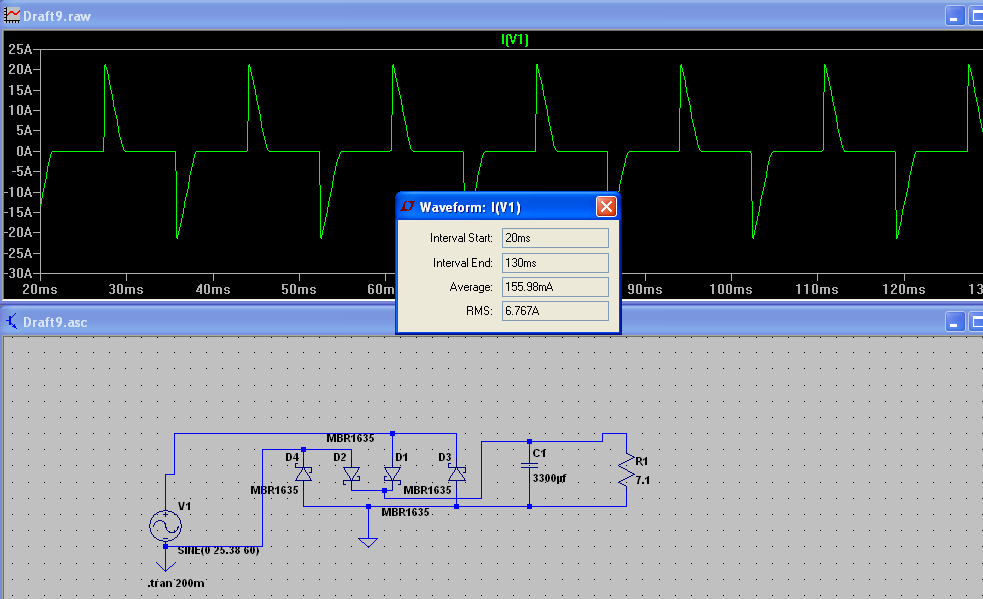Screen dimensions: 983x599
Task: Click the 50ms label on time axis
Action: (x=299, y=290)
